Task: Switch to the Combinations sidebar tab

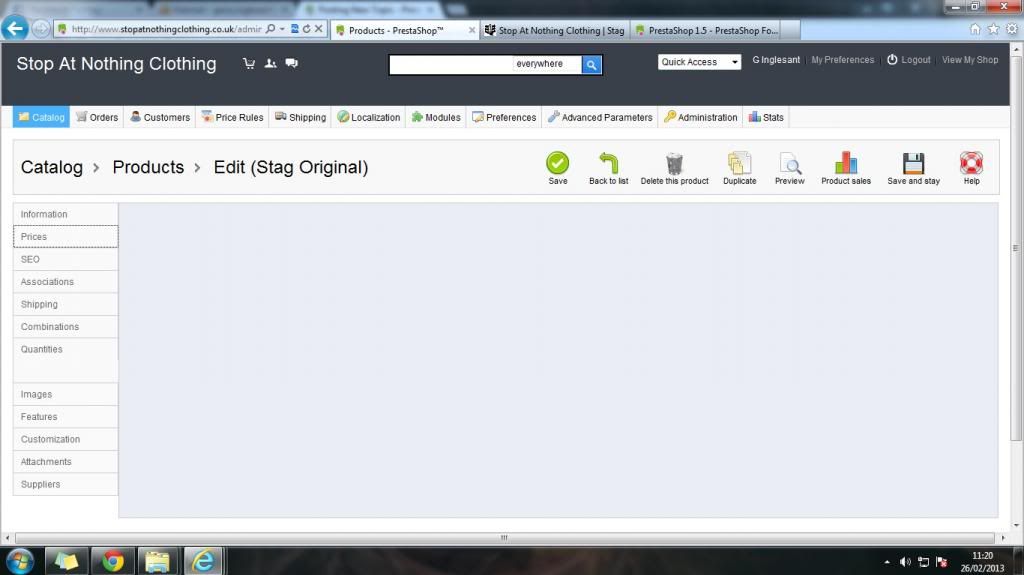Action: point(65,327)
